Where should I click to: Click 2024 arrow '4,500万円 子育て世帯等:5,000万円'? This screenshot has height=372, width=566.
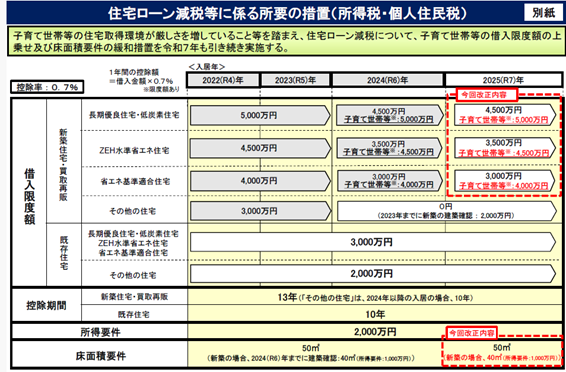(389, 115)
